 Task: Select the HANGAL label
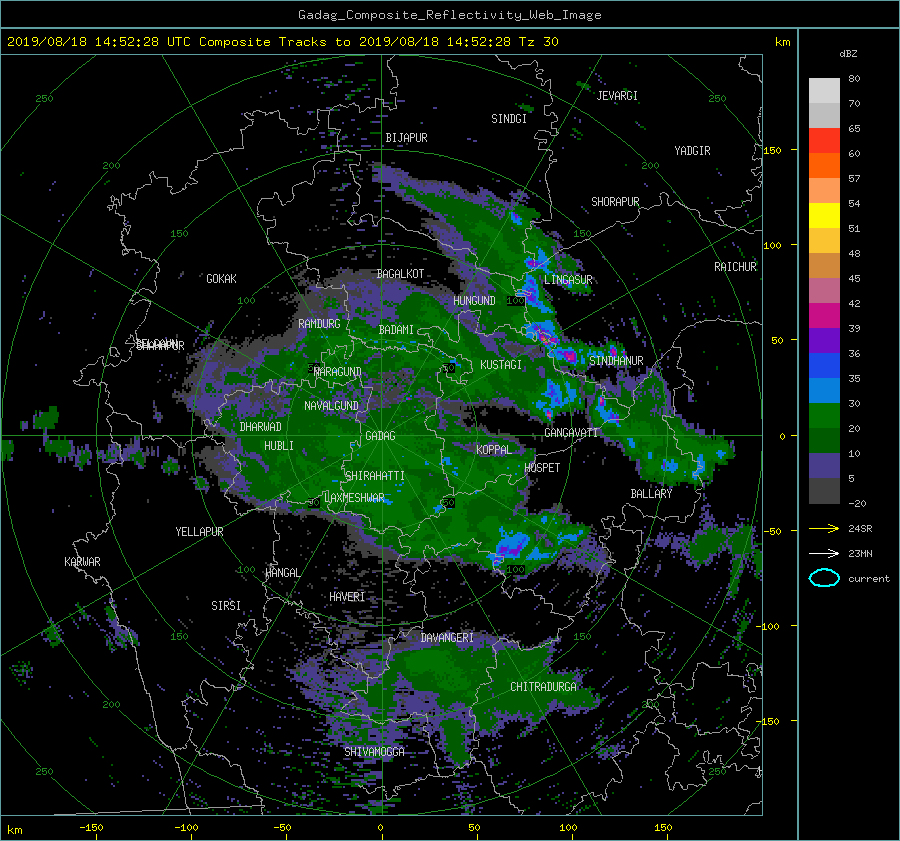coord(282,573)
